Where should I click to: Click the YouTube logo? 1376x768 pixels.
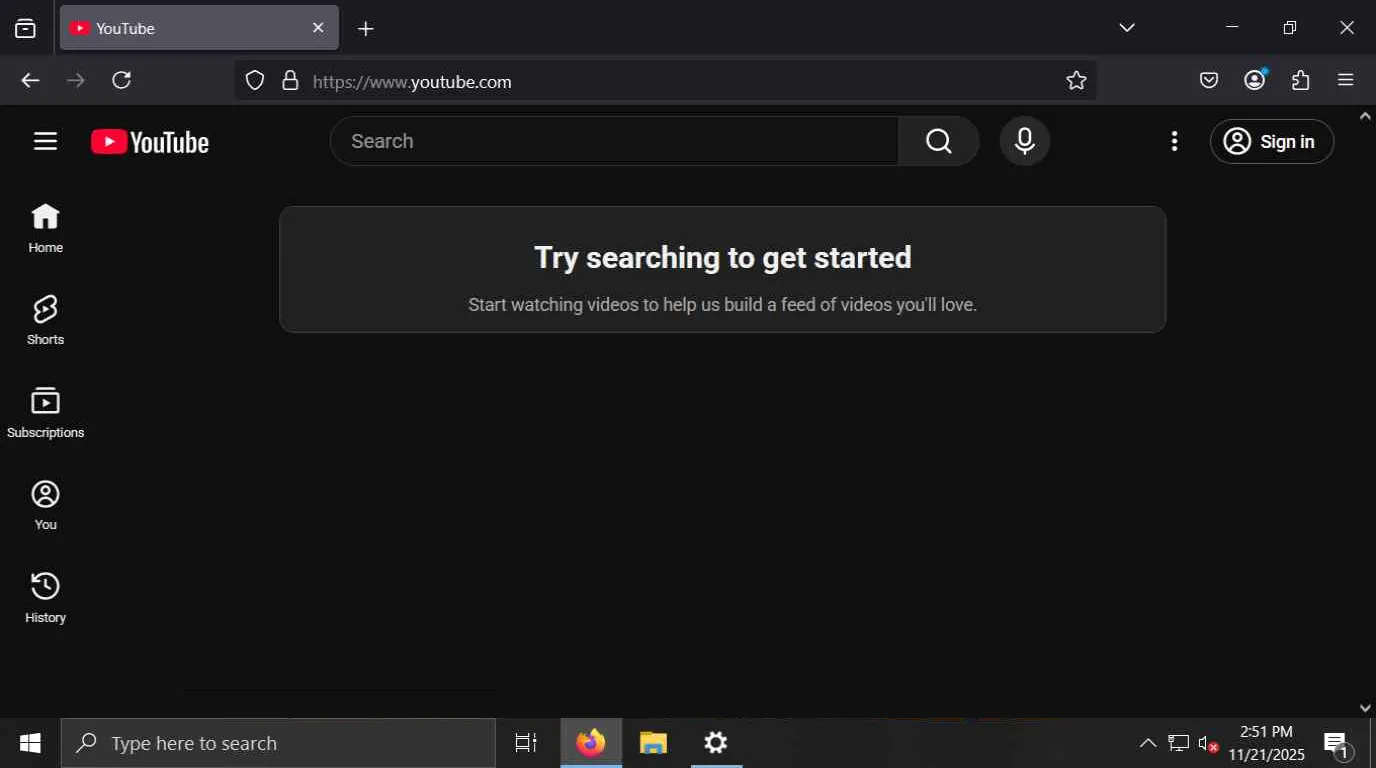tap(150, 142)
